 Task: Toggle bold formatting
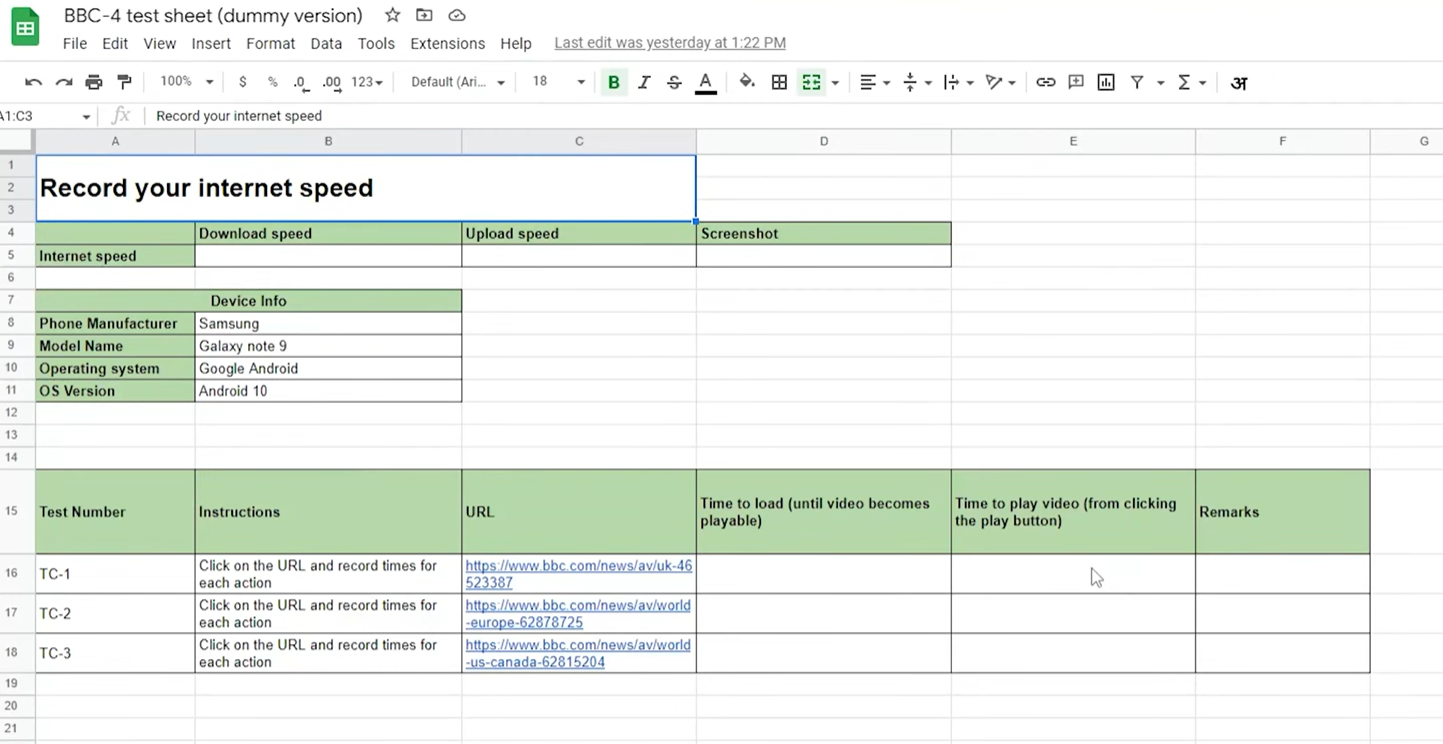point(614,82)
